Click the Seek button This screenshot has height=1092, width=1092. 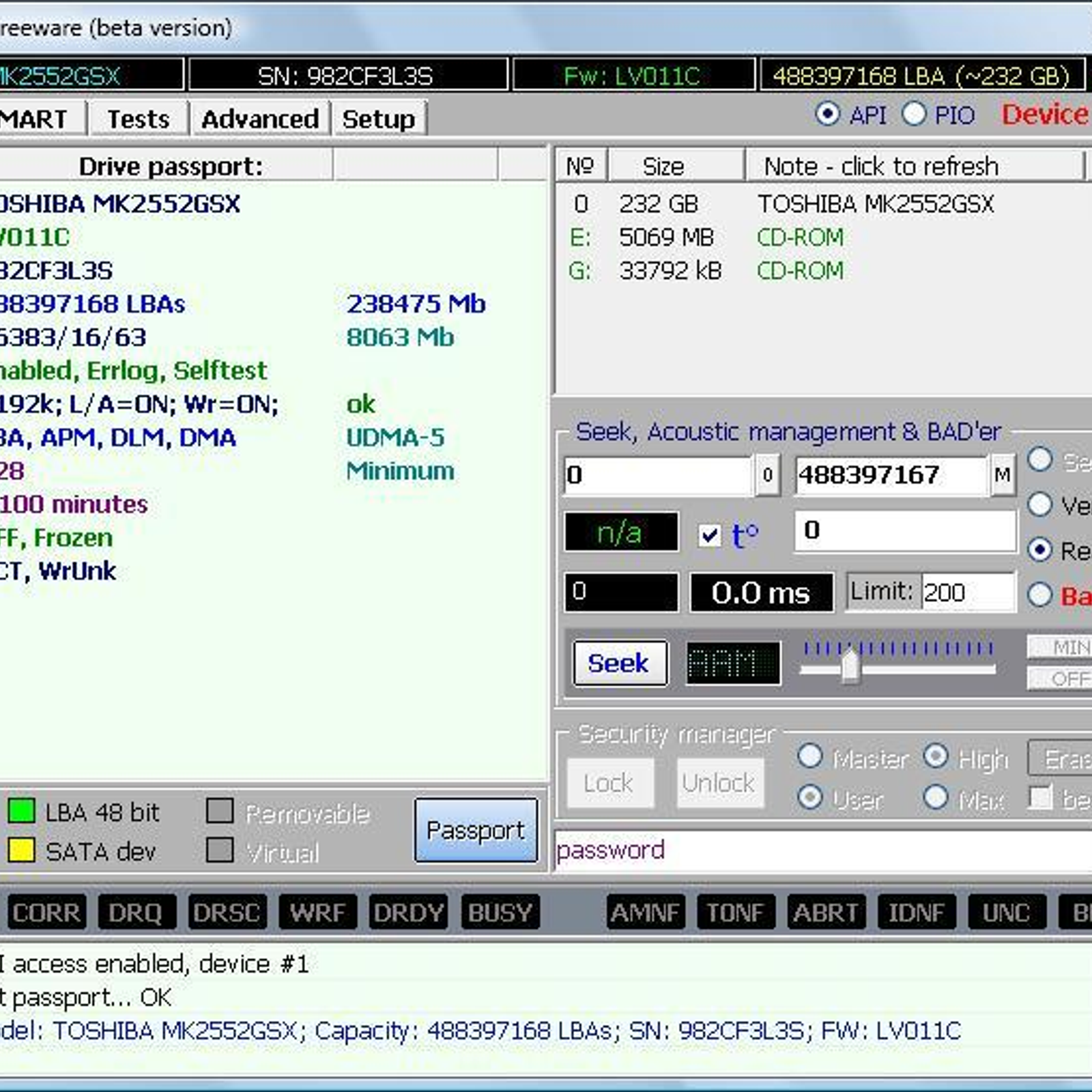pos(620,663)
